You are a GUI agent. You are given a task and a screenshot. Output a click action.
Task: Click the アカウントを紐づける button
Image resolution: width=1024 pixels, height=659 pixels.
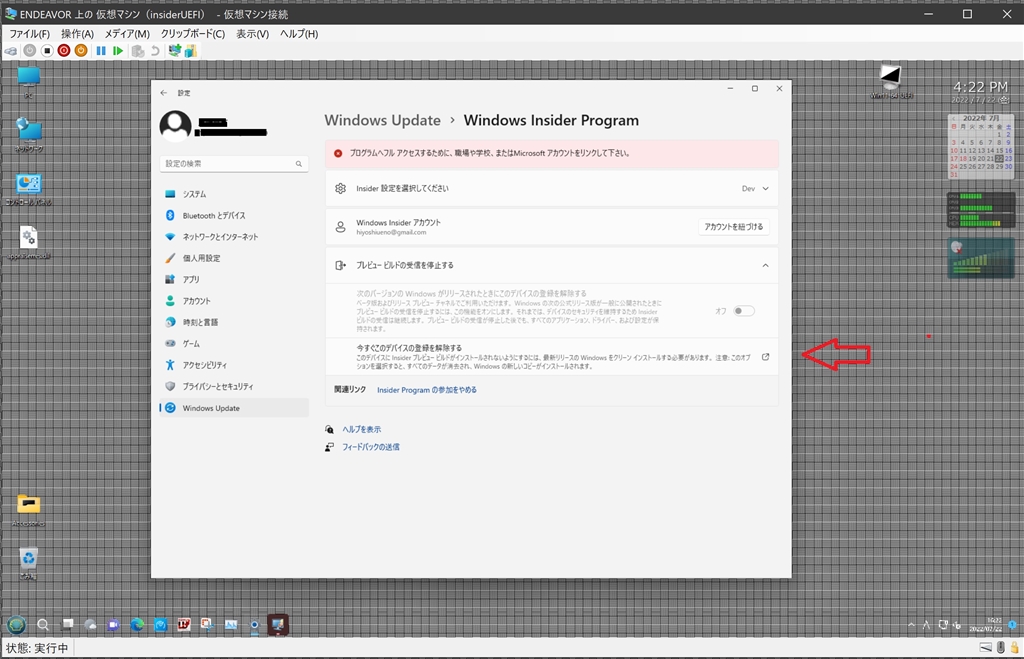tap(733, 227)
